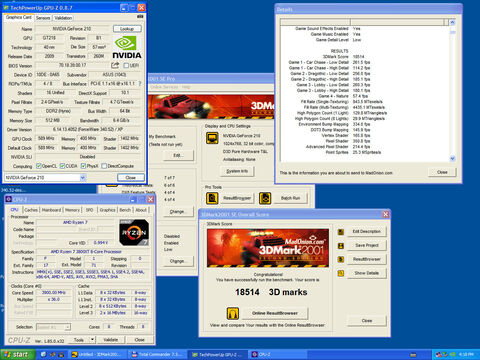480x360 pixels.
Task: Open the GPU selection dropdown in GPU-Z
Action: [82, 178]
